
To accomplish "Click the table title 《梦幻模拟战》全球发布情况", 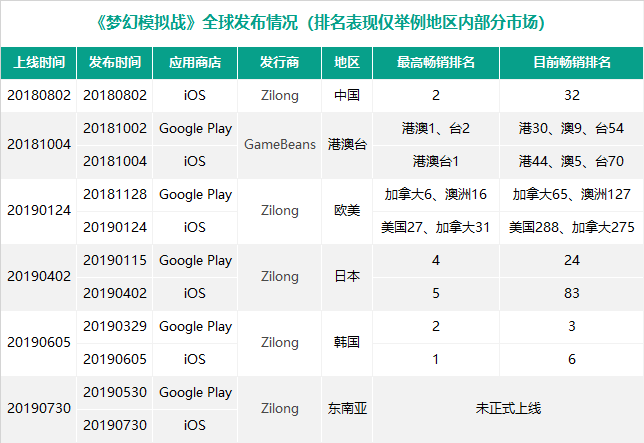I will click(x=322, y=21).
